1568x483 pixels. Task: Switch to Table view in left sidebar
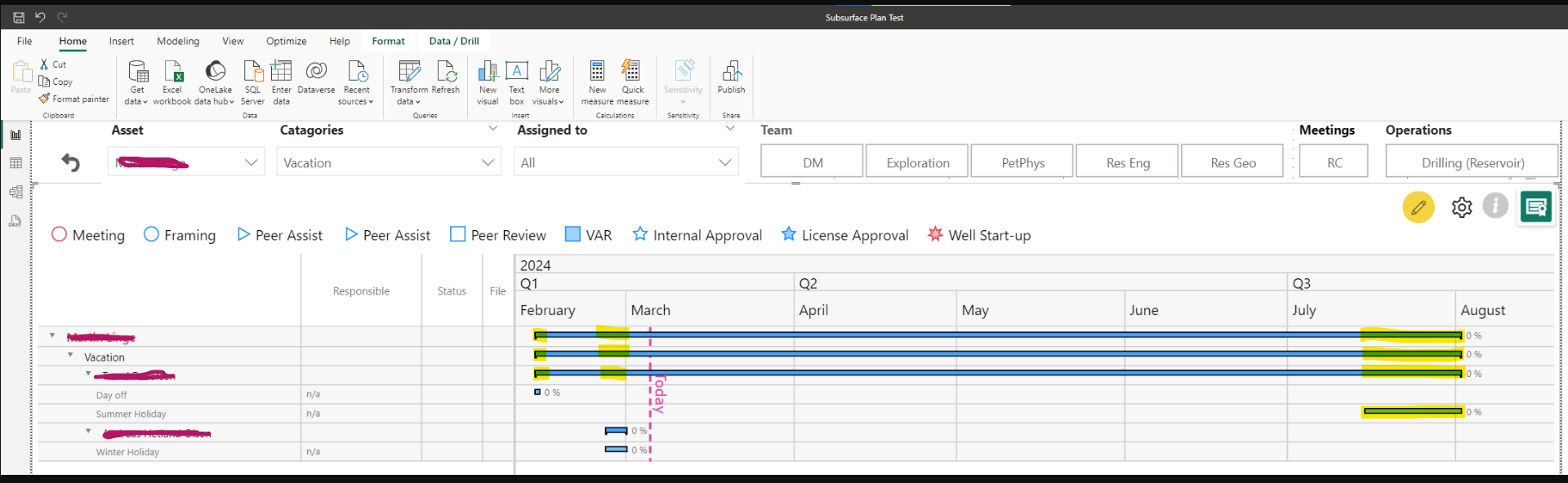16,163
